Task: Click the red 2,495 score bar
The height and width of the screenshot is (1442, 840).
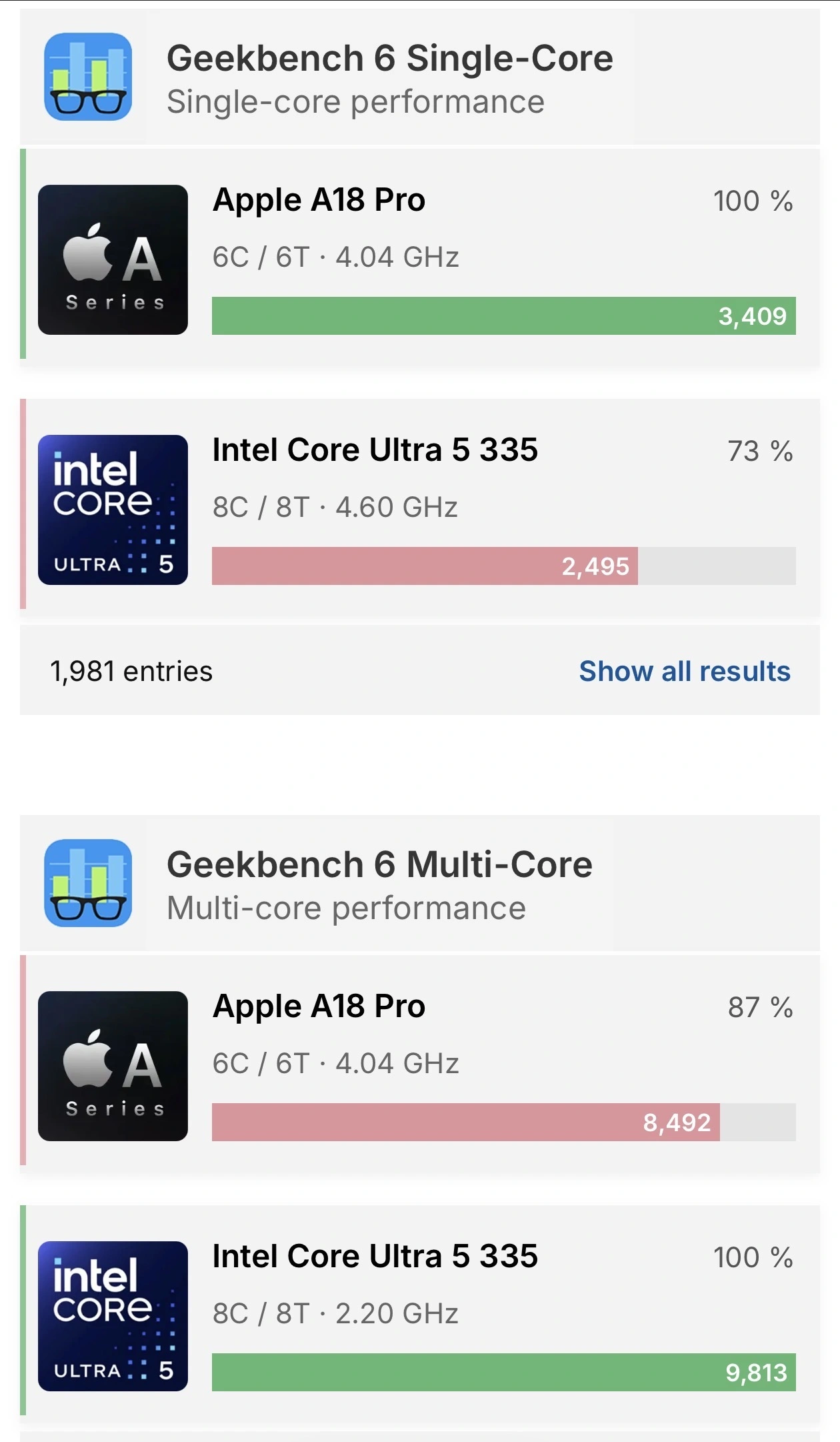Action: coord(425,566)
